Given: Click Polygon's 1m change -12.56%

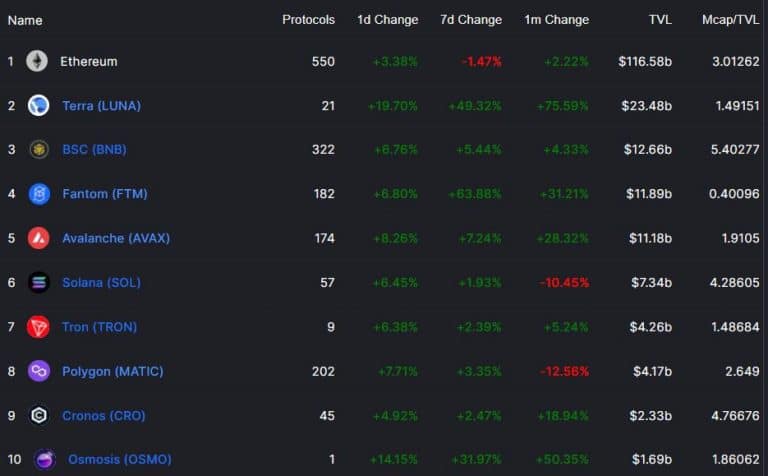Looking at the screenshot, I should (x=564, y=371).
